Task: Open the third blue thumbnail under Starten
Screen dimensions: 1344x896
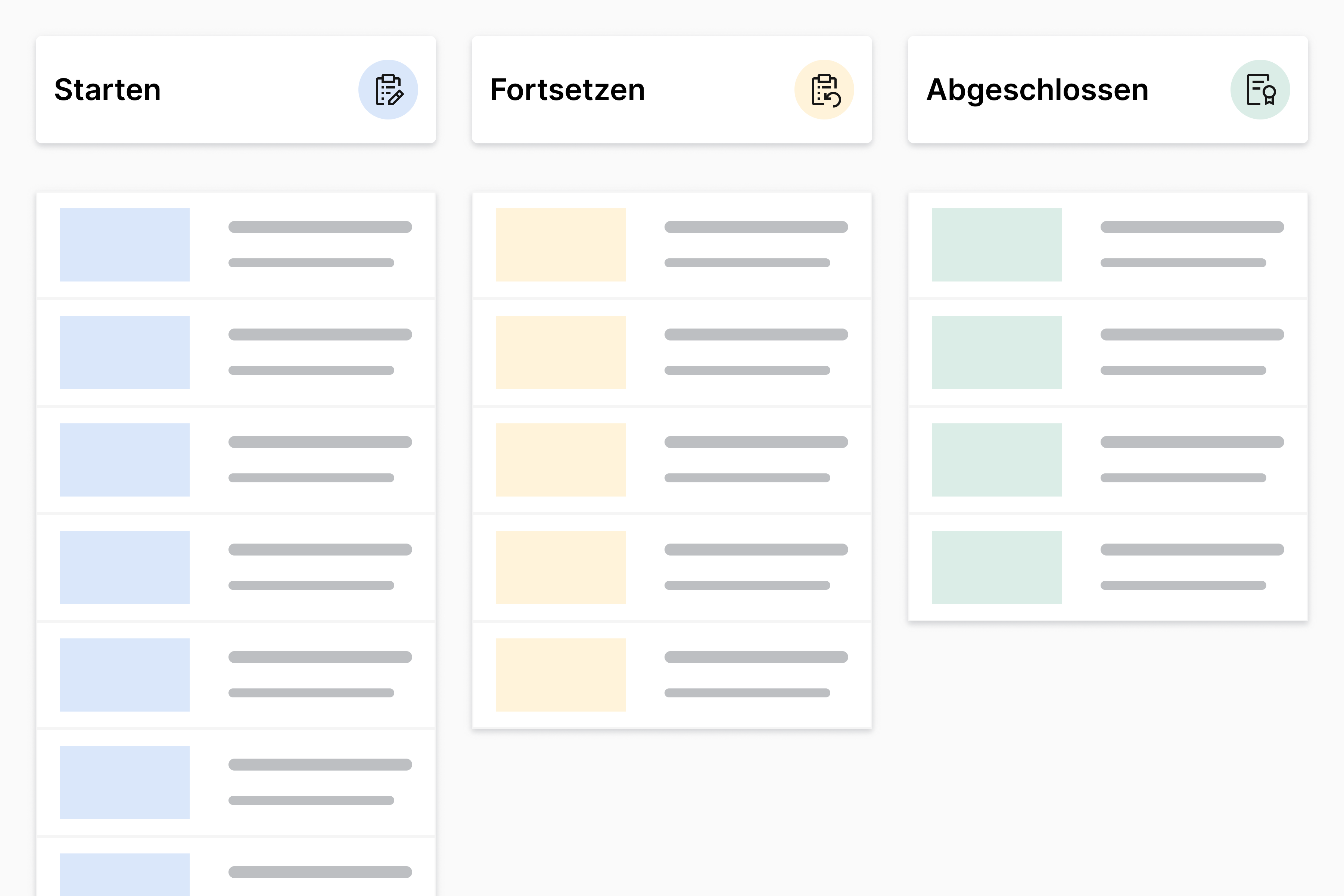Action: coord(125,460)
